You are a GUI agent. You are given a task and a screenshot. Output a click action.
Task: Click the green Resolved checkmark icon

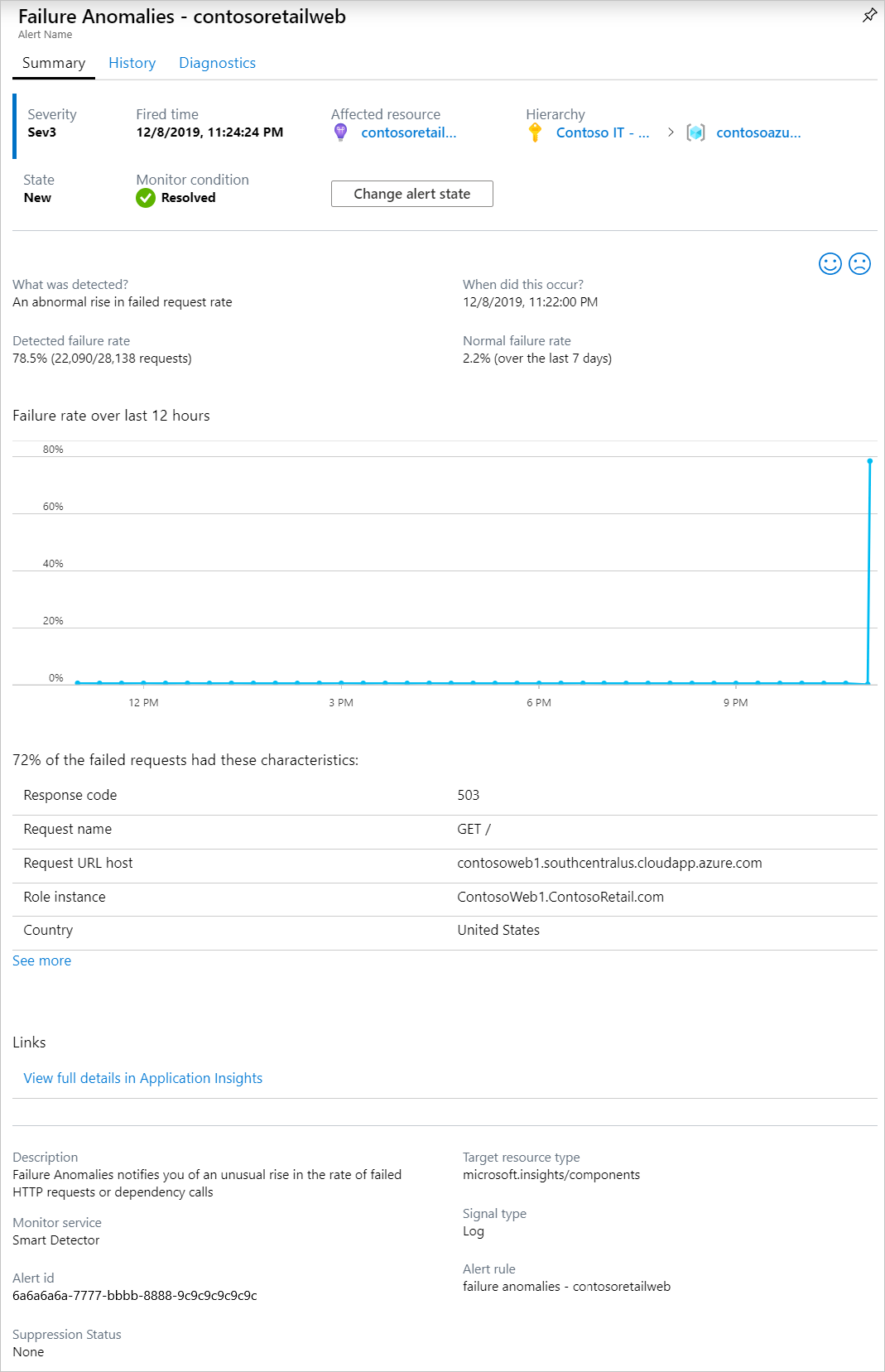[146, 198]
